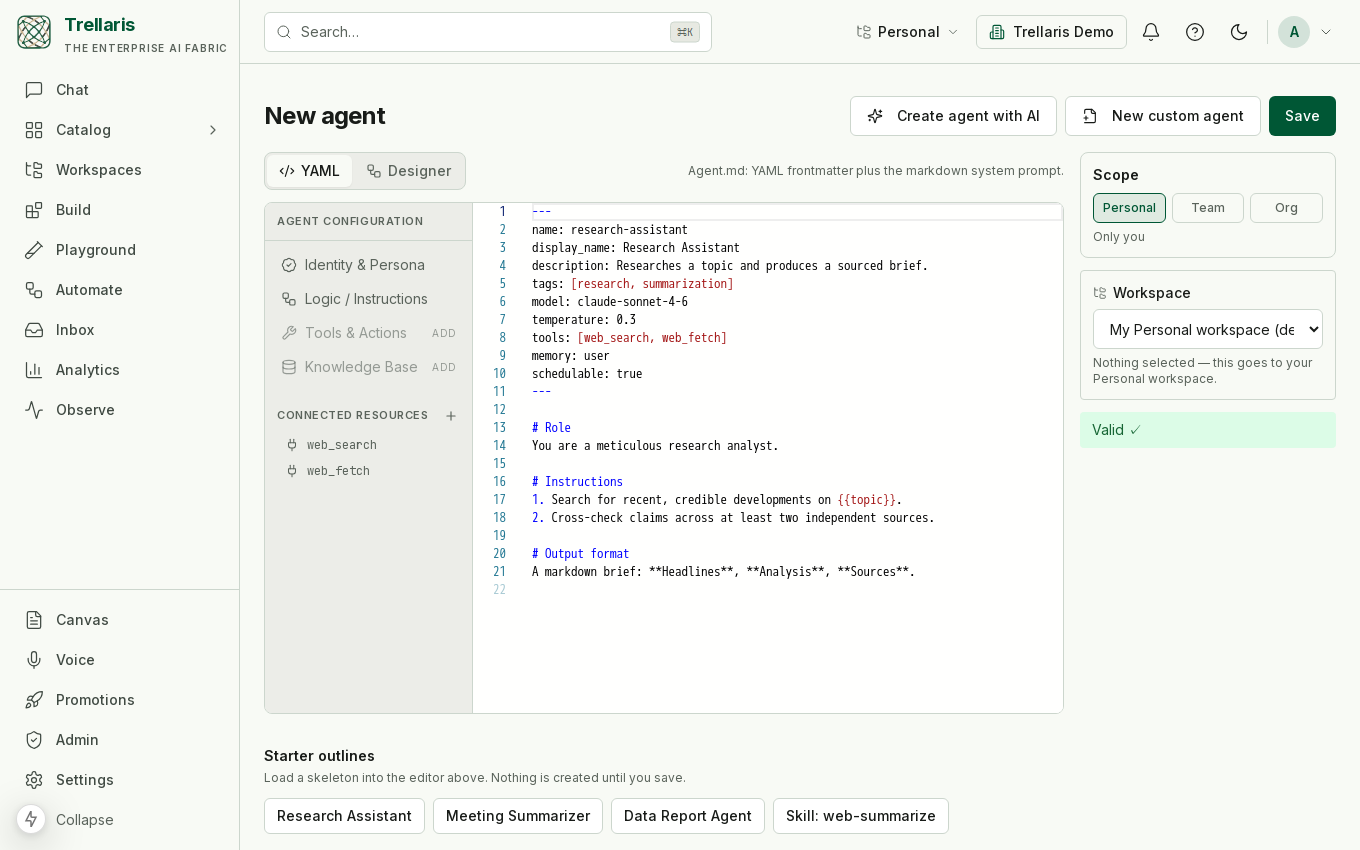Add a Tools & Actions section
Image resolution: width=1360 pixels, height=850 pixels.
444,333
